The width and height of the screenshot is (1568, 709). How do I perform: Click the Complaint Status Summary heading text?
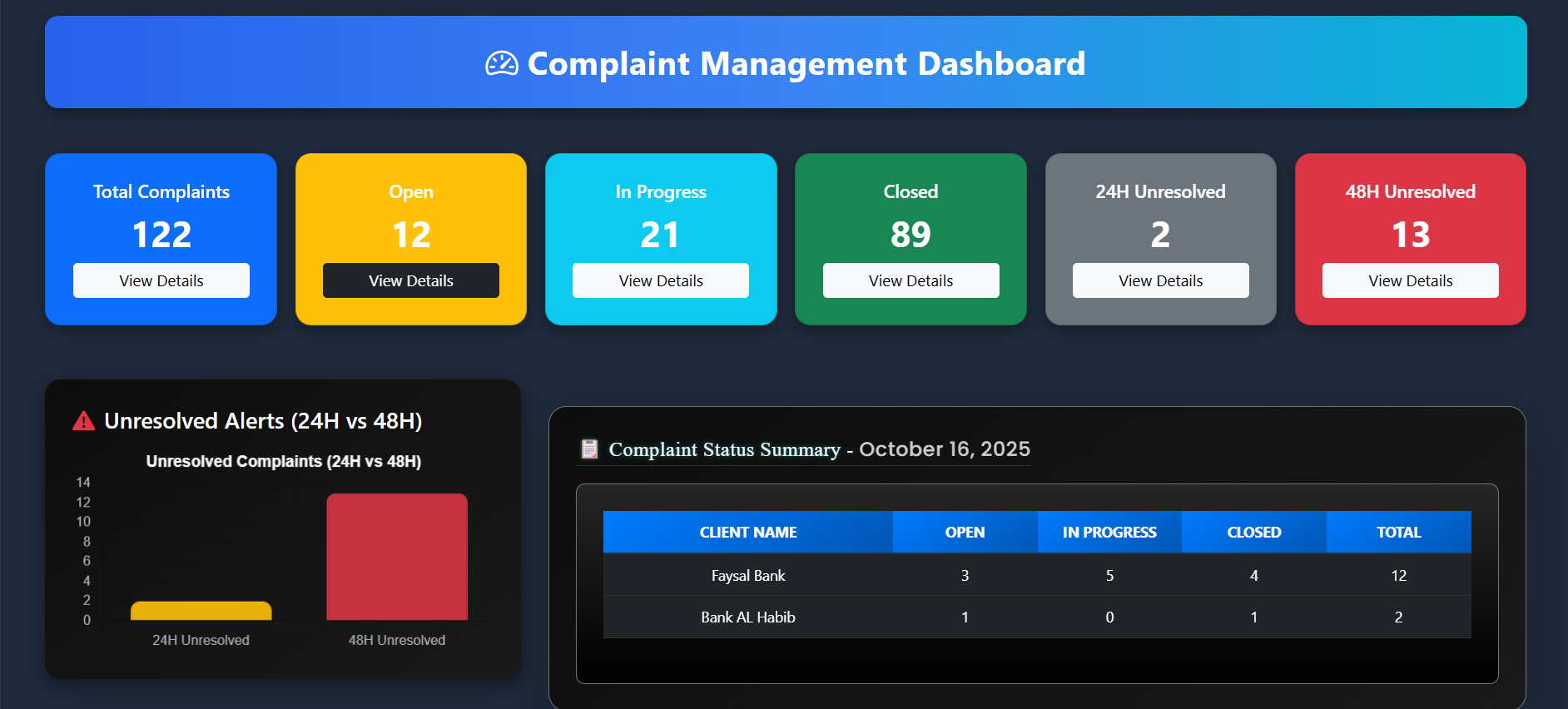click(725, 449)
